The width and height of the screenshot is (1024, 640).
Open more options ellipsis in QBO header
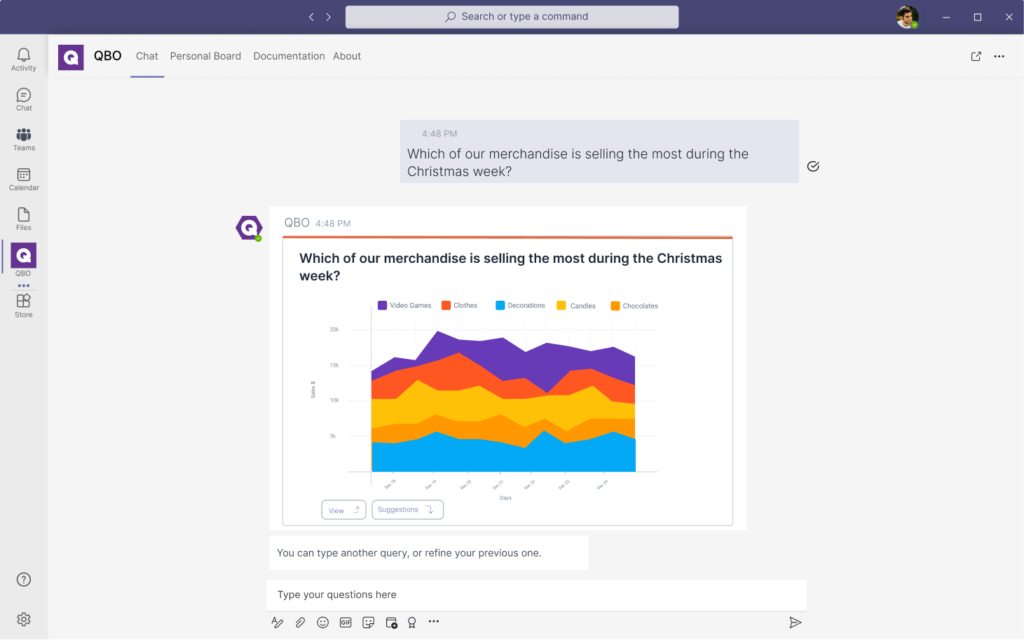click(x=999, y=57)
